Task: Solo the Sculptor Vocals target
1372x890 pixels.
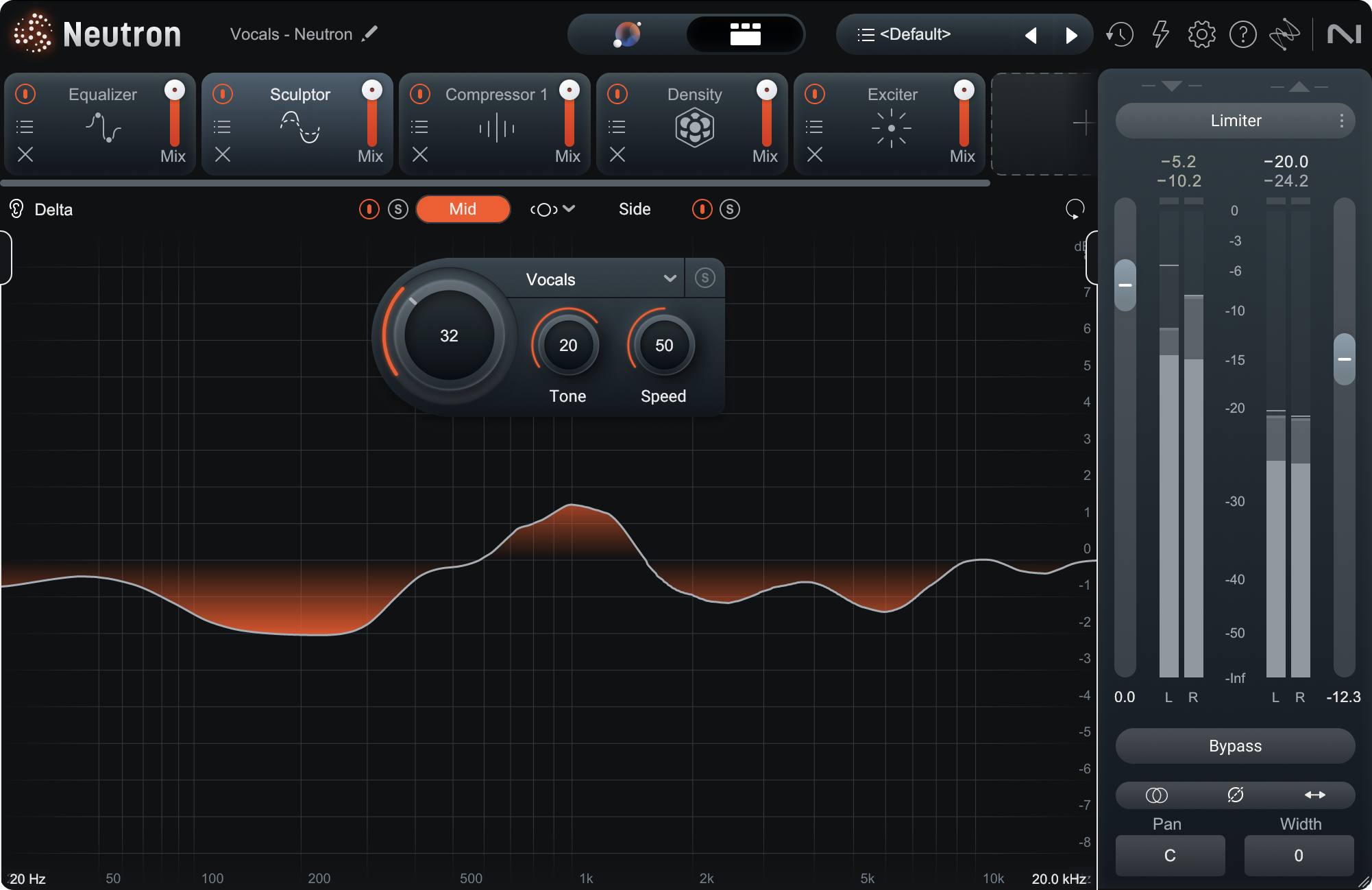Action: click(705, 278)
